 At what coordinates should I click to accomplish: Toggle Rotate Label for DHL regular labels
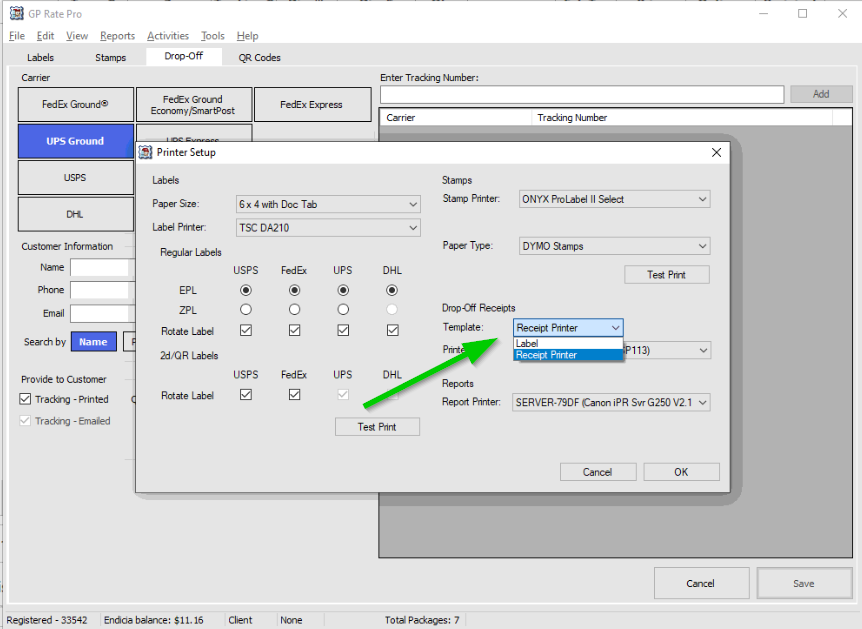pyautogui.click(x=393, y=330)
